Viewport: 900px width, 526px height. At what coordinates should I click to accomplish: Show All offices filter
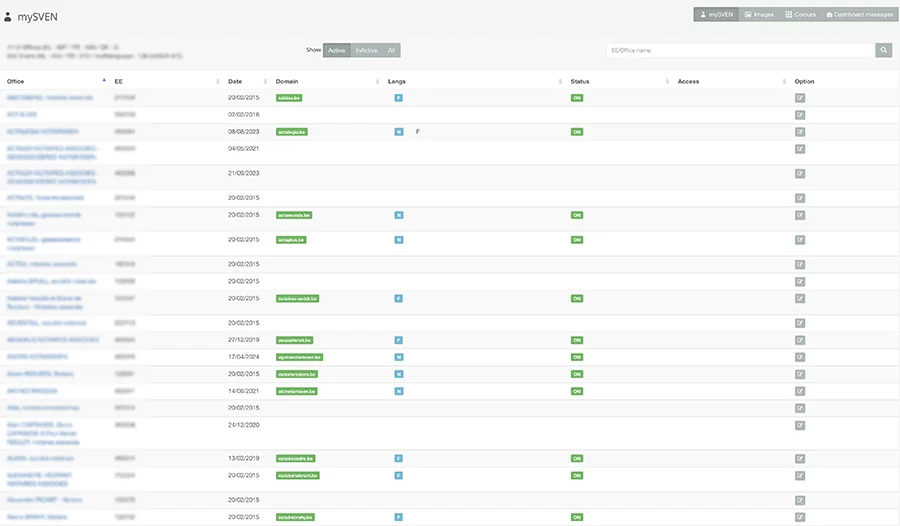point(391,50)
